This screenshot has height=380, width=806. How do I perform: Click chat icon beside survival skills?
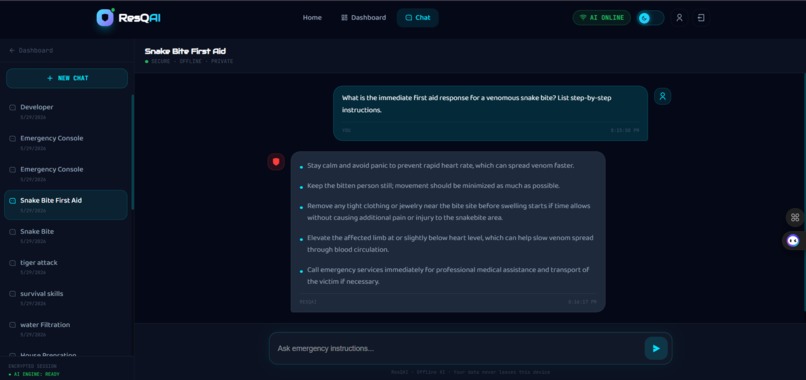tap(12, 294)
